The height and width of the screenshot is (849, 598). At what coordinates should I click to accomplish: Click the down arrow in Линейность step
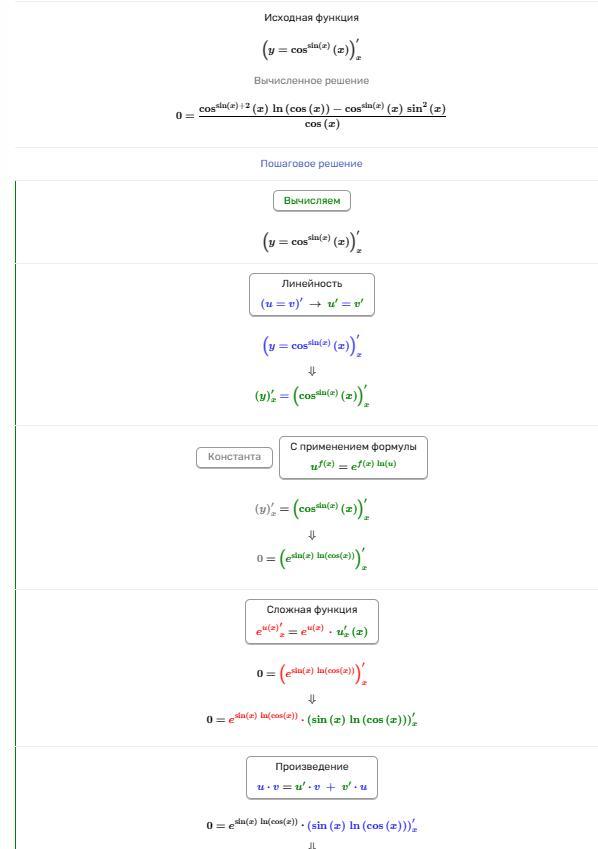[312, 371]
